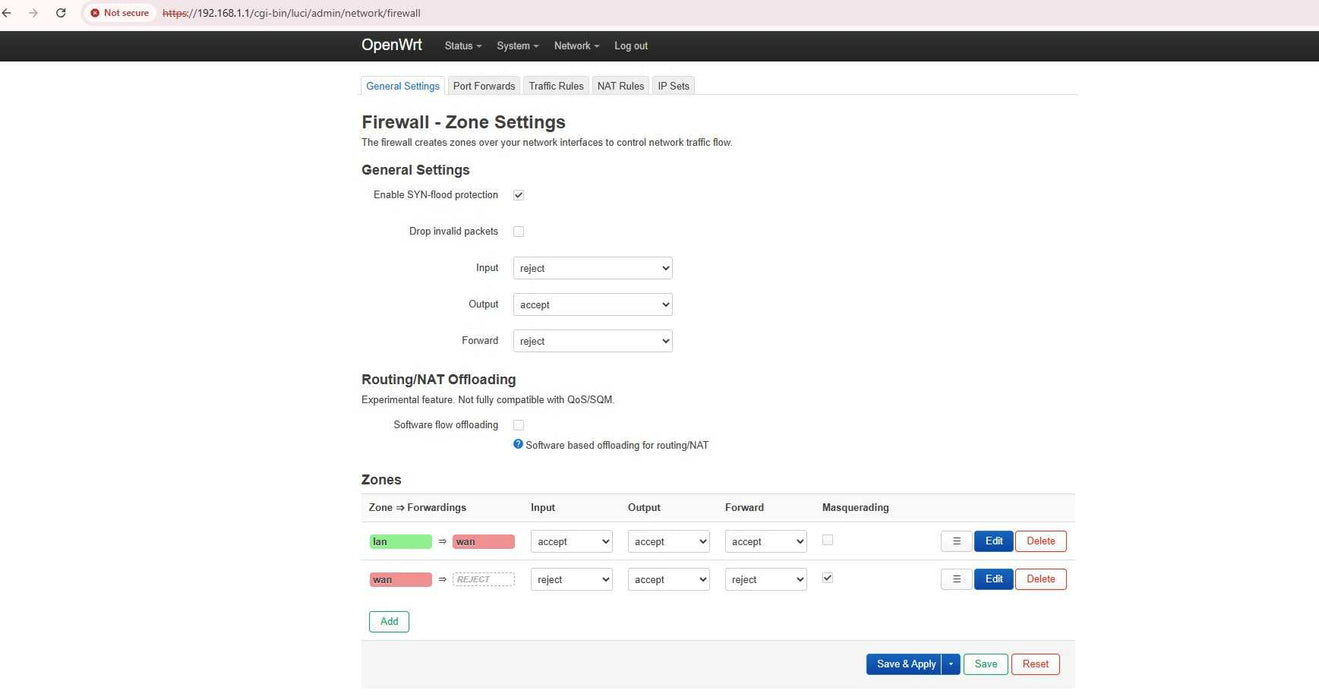Click the Routing/NAT Offloading heading

coord(439,380)
